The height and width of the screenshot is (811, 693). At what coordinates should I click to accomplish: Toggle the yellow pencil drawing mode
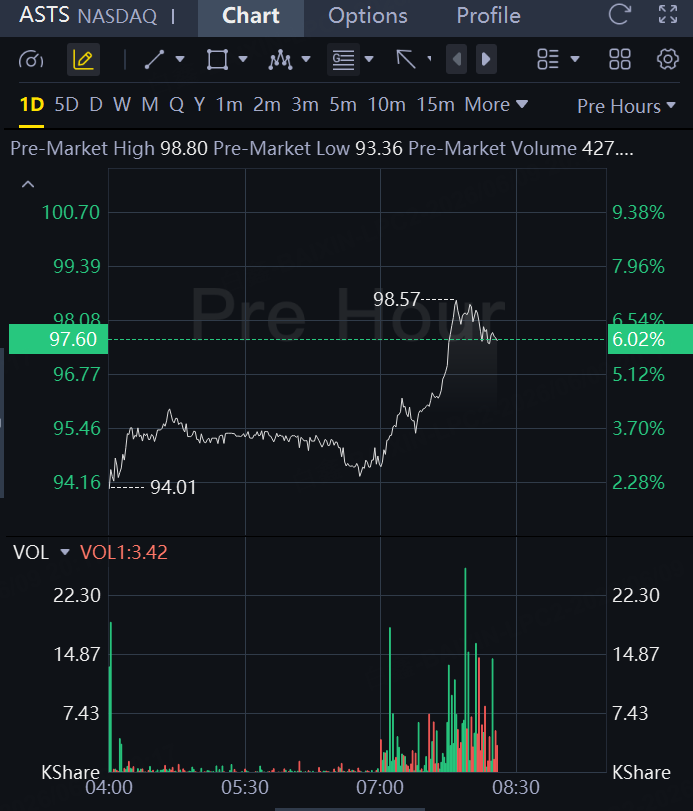(x=83, y=60)
